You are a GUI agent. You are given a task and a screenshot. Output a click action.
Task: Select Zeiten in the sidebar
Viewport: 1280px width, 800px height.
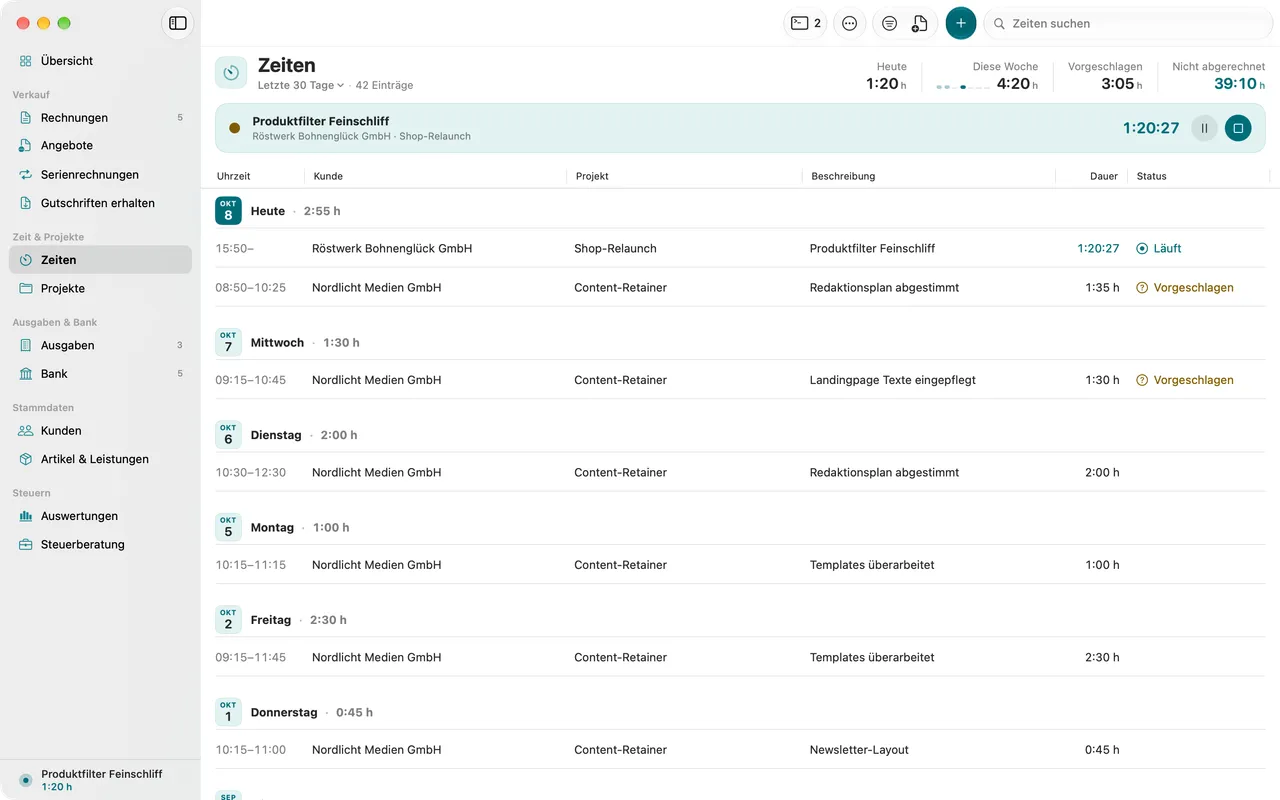(100, 260)
